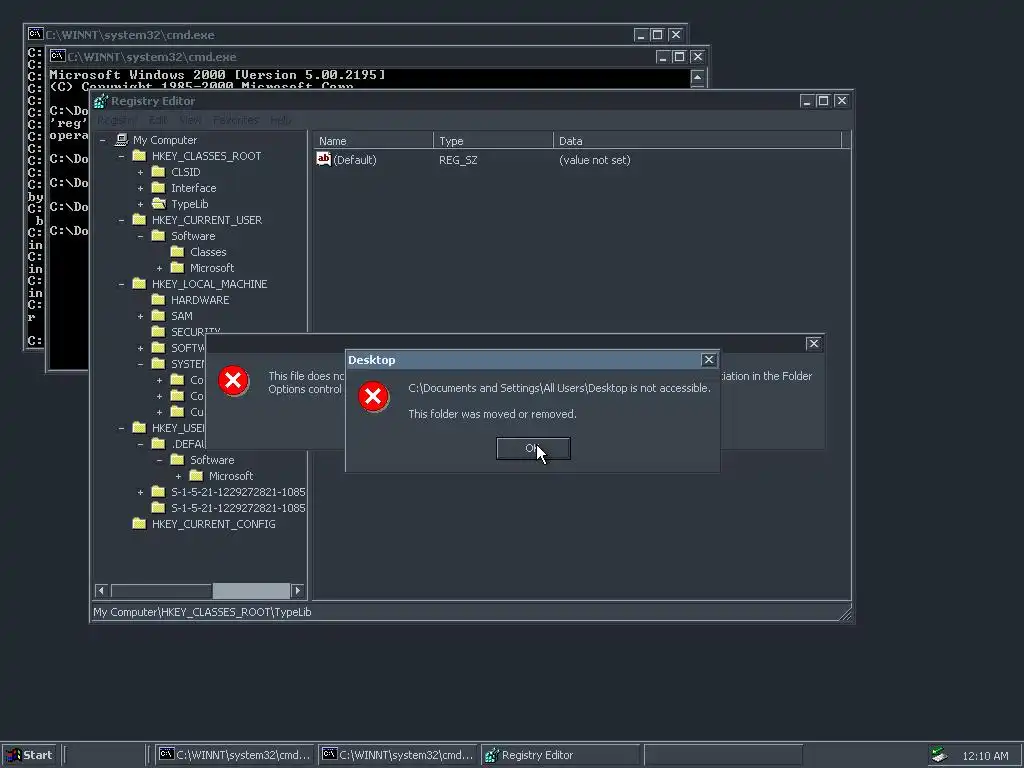Click icon of front cmd.exe window title bar
Screen dimensions: 1024x768
57,57
